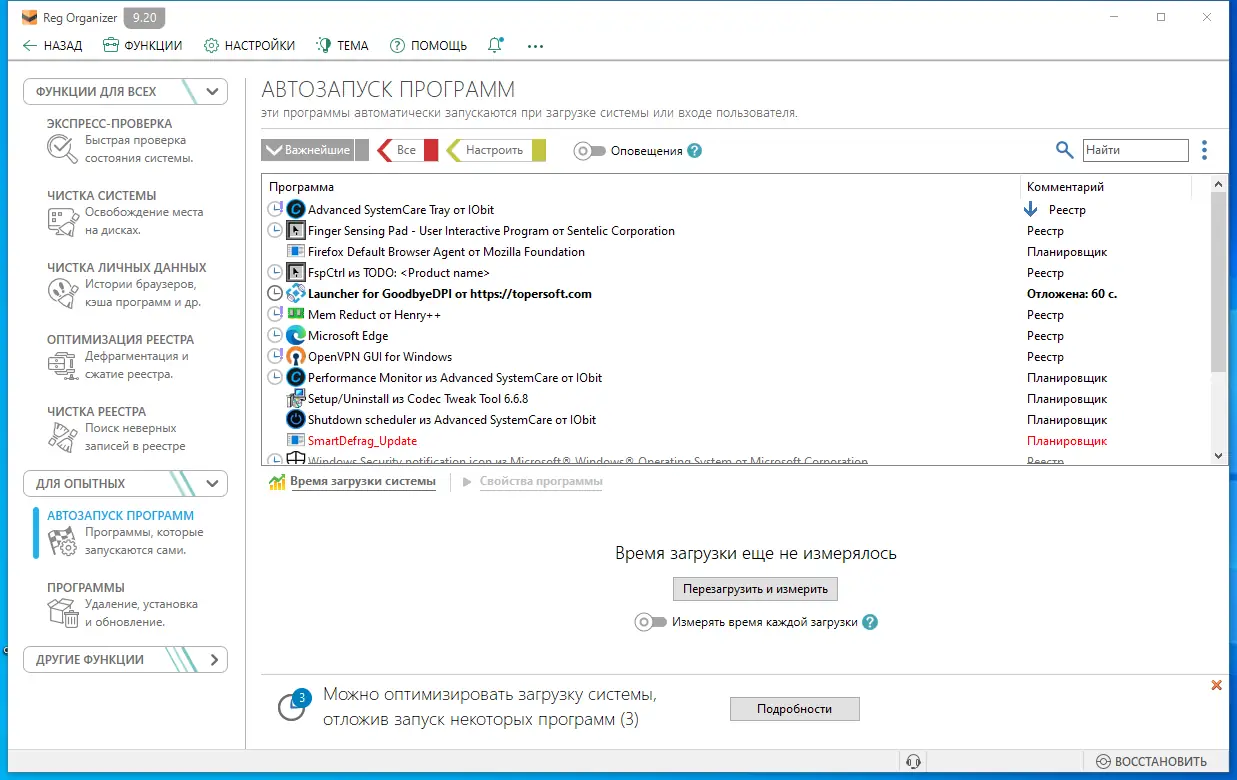Click the Оптимизация реестра sidebar icon

point(62,365)
